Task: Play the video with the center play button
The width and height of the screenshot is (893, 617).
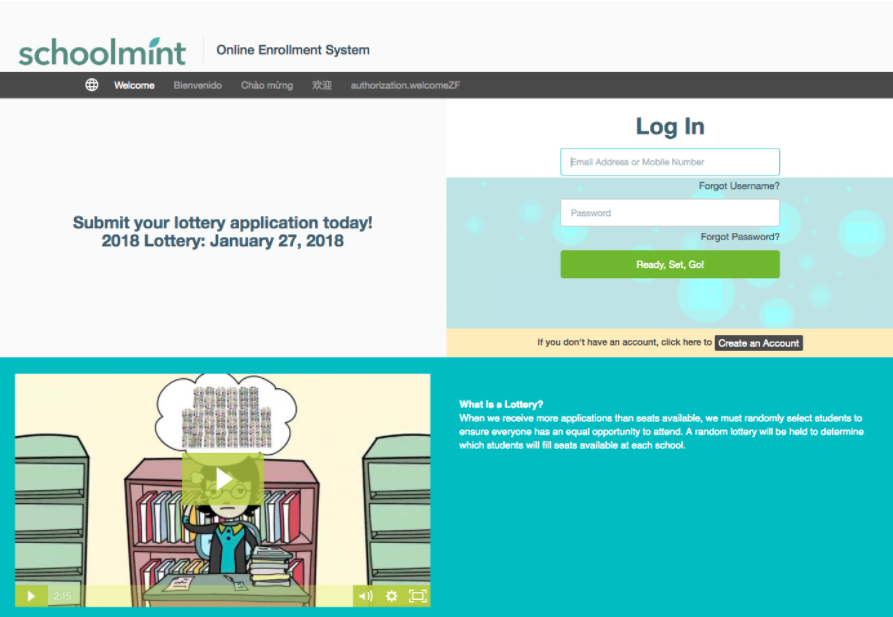Action: (223, 479)
